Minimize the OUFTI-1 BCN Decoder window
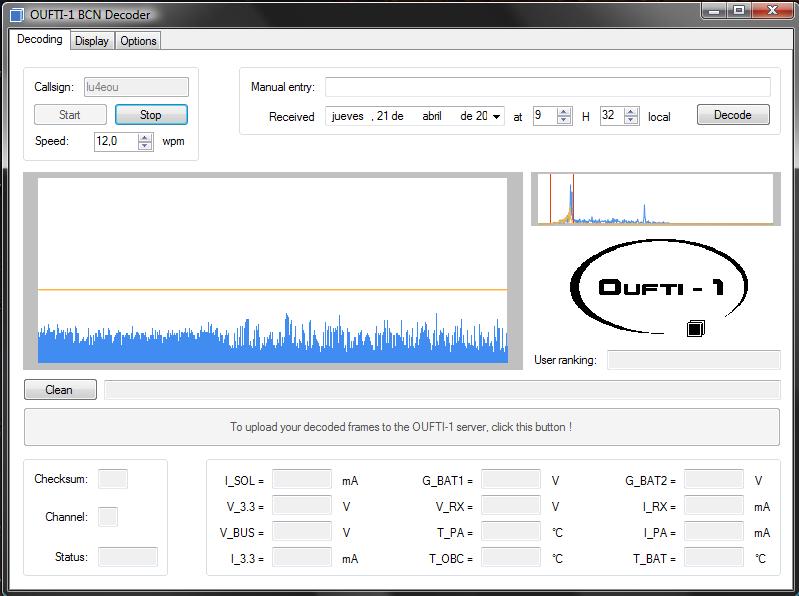 [x=714, y=10]
